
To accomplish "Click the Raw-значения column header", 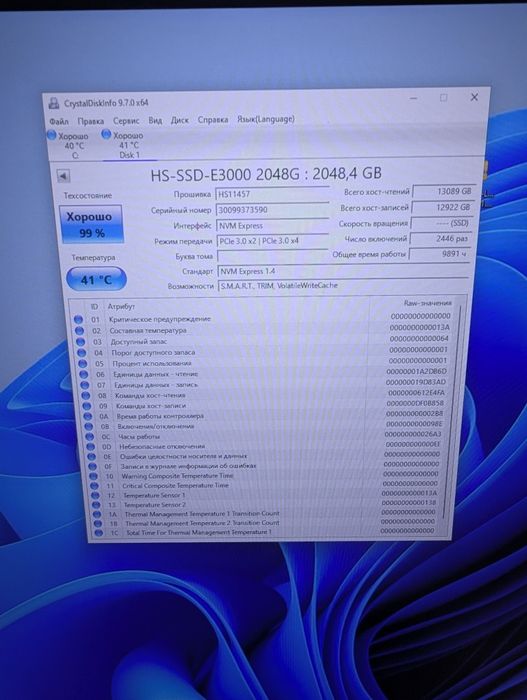I will (x=427, y=303).
